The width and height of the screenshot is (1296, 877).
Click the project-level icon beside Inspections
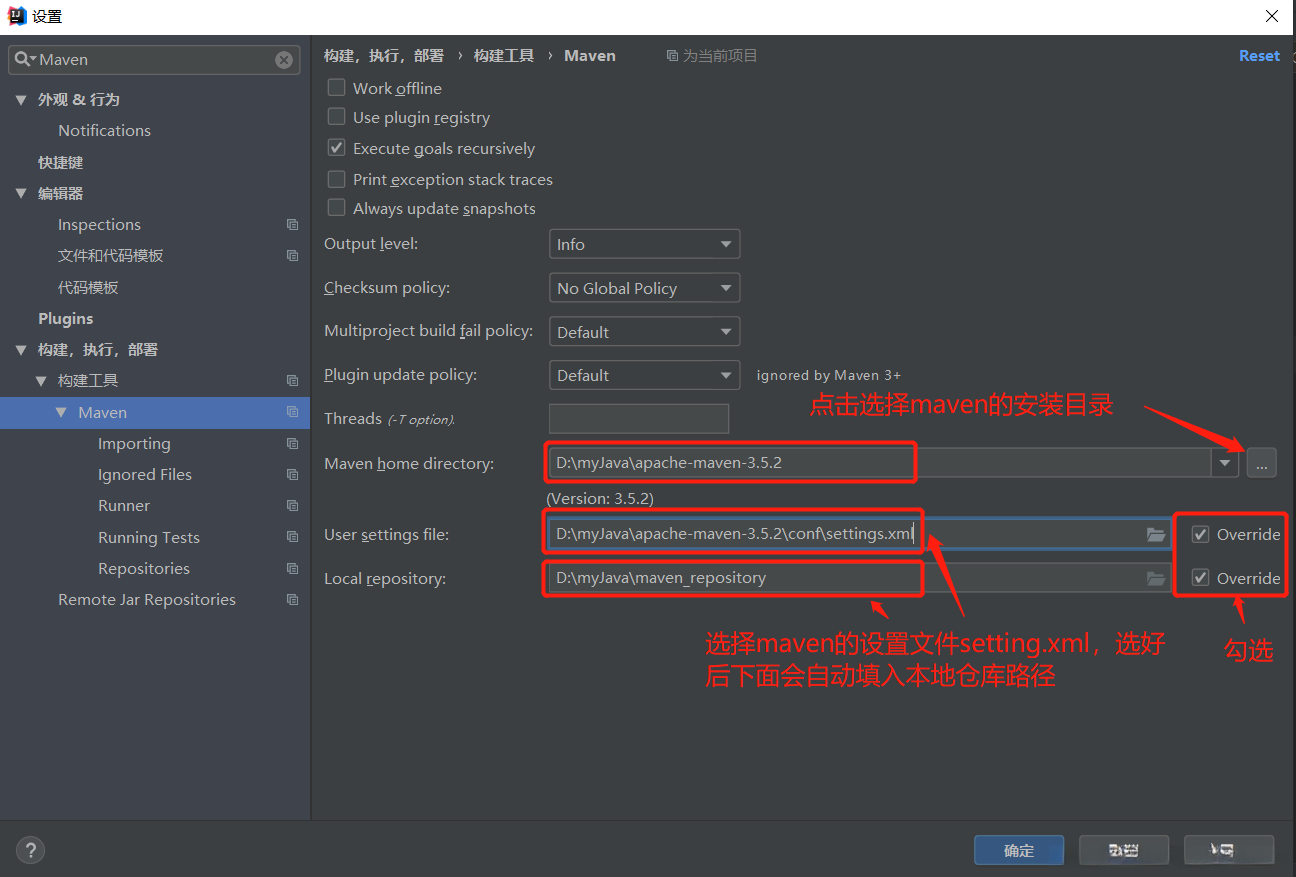[x=292, y=225]
